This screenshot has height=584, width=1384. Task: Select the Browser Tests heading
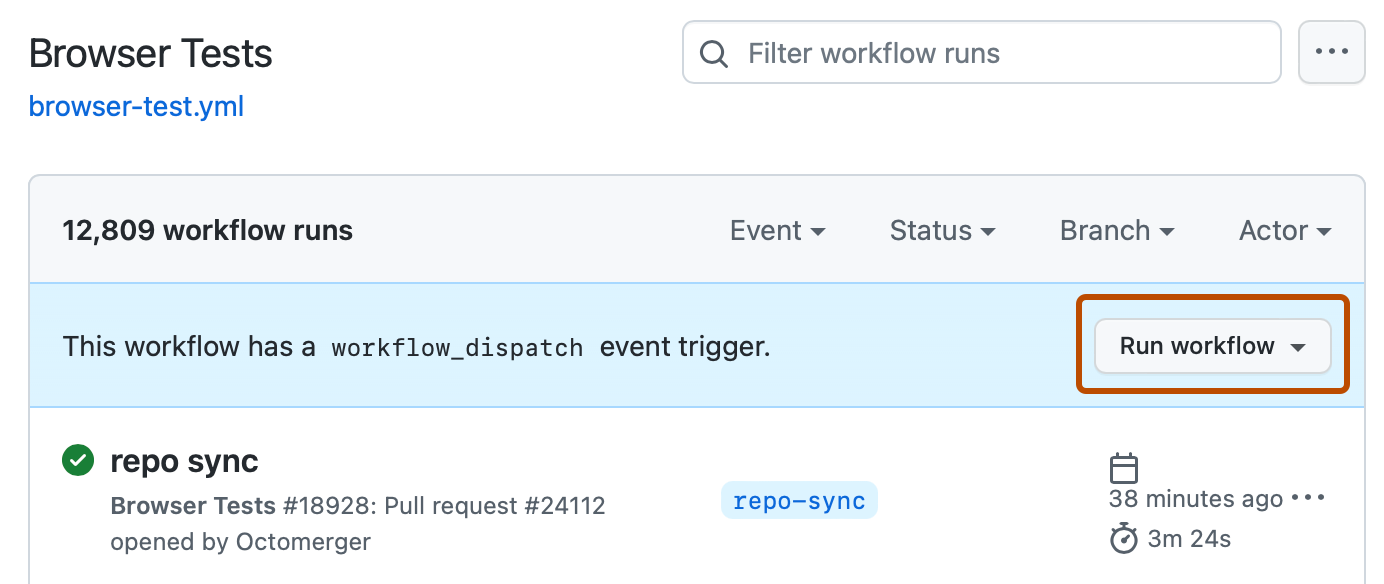150,53
